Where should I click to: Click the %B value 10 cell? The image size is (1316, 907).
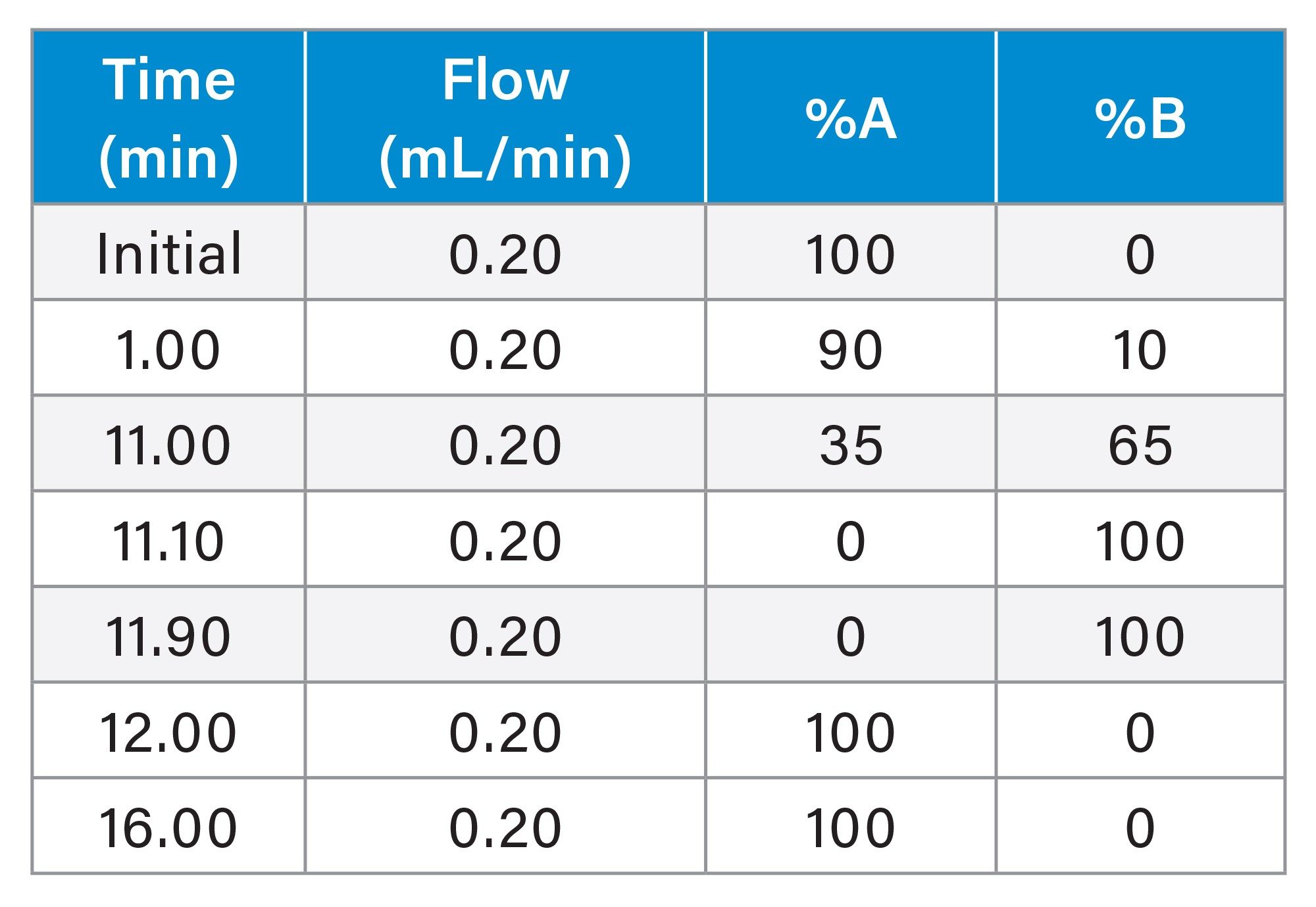[x=1140, y=349]
